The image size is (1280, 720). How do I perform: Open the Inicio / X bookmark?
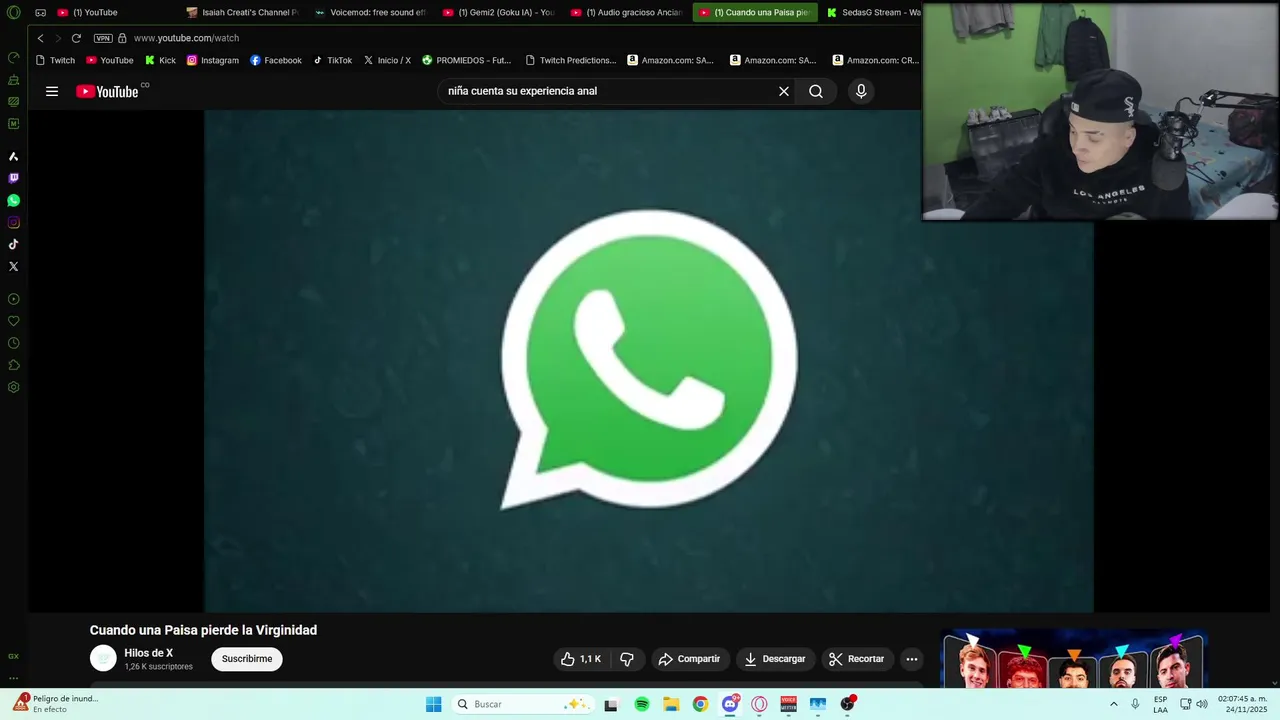tap(387, 60)
